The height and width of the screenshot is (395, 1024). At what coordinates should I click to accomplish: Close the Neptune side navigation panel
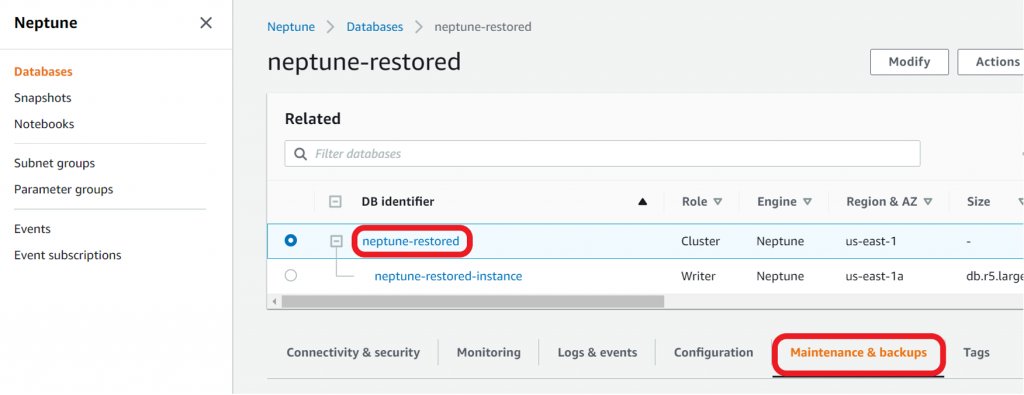[x=206, y=23]
